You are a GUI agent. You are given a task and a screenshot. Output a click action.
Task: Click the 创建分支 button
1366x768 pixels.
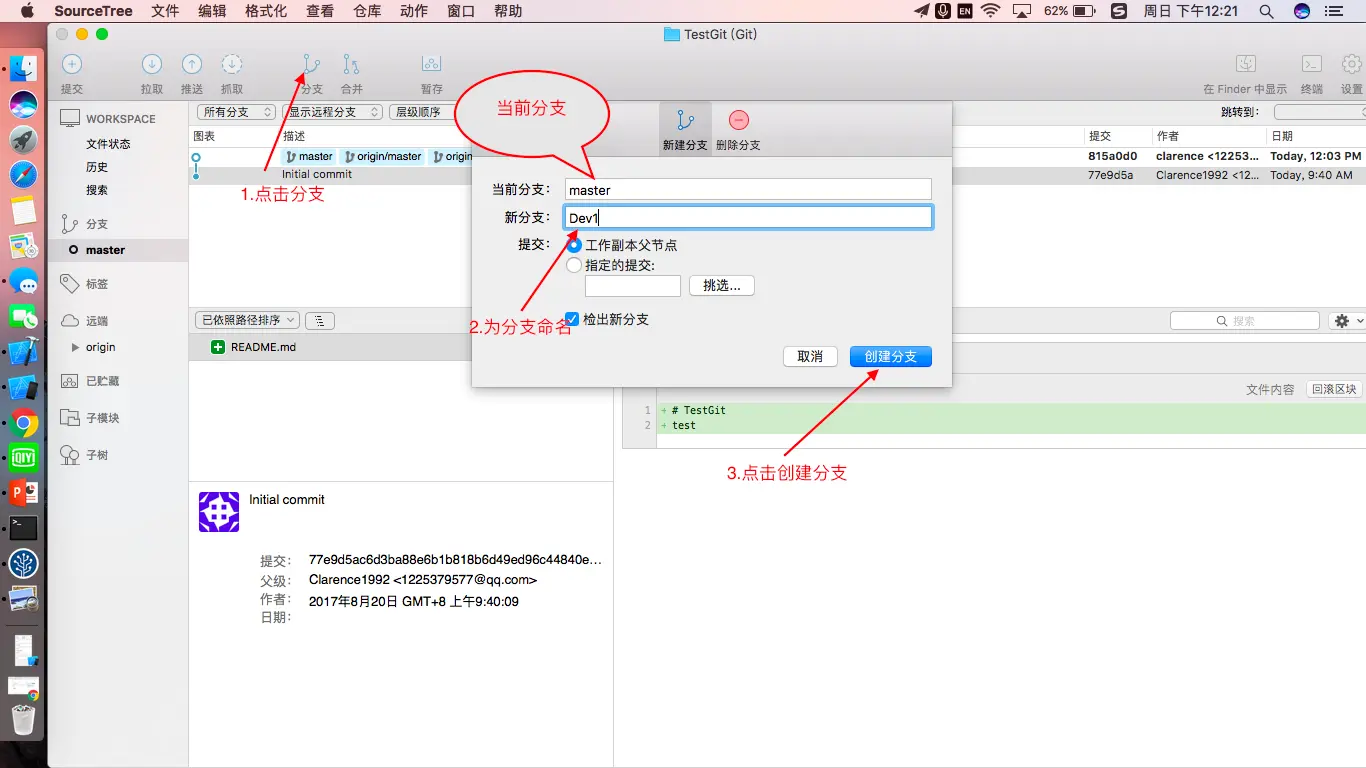(891, 357)
